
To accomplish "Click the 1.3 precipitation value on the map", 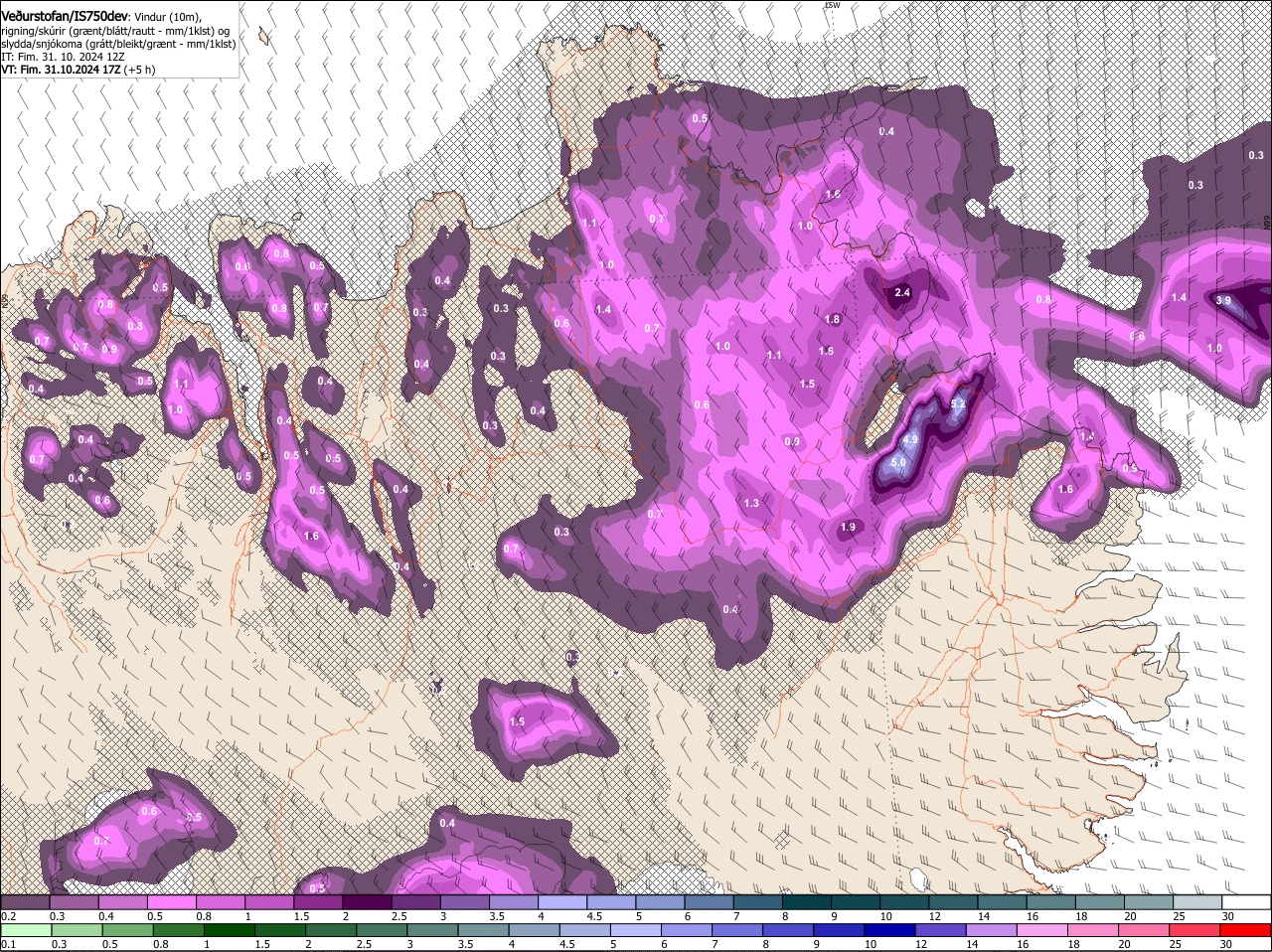I will tap(751, 504).
